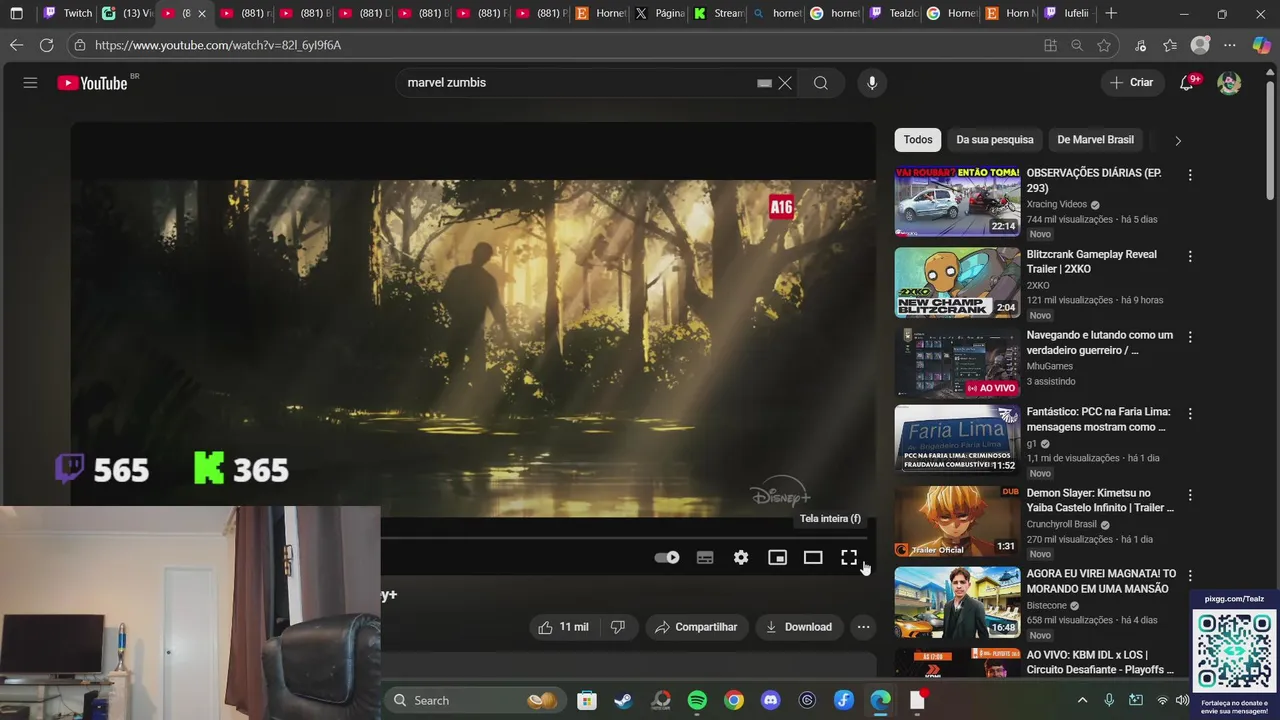Open the Xracing Videos channel name

pyautogui.click(x=1057, y=204)
